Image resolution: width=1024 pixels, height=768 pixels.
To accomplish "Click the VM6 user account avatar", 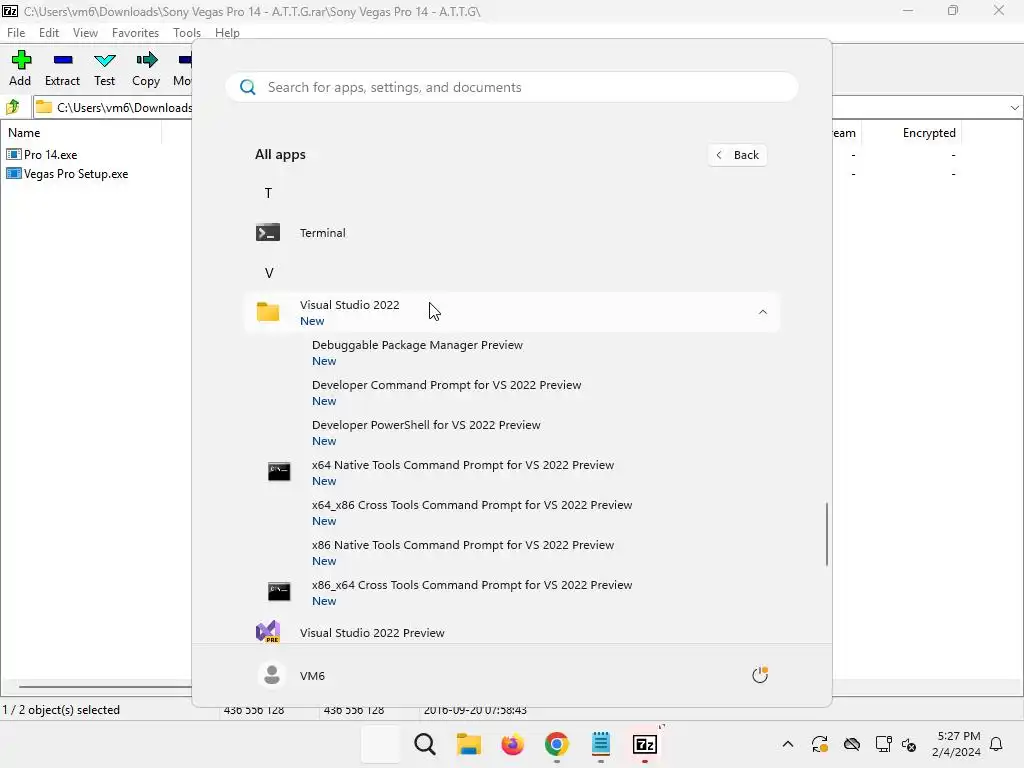I will (272, 675).
